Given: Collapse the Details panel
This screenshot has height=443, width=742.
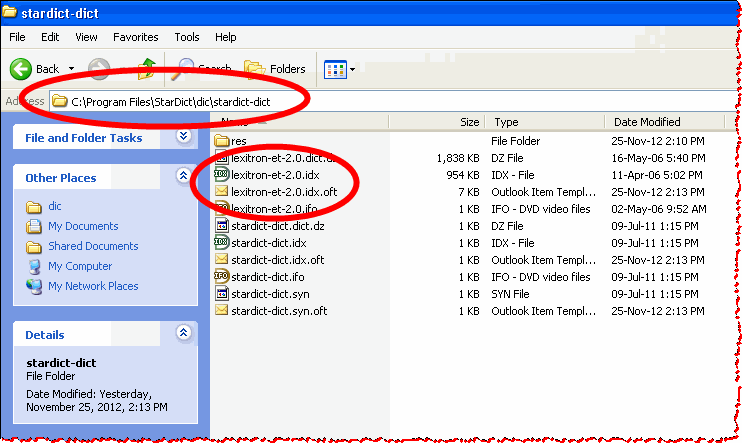Looking at the screenshot, I should pyautogui.click(x=184, y=333).
